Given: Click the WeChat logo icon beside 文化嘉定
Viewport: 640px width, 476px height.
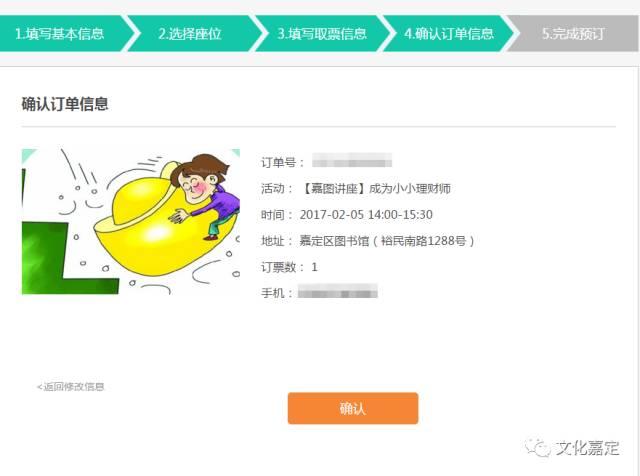Looking at the screenshot, I should pyautogui.click(x=538, y=448).
